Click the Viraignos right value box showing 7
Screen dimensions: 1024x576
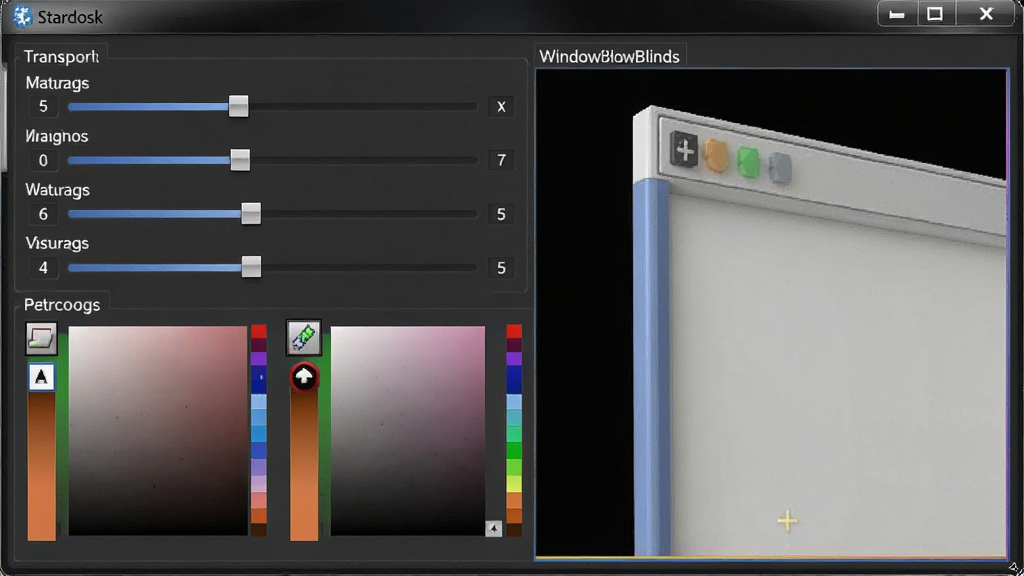501,160
